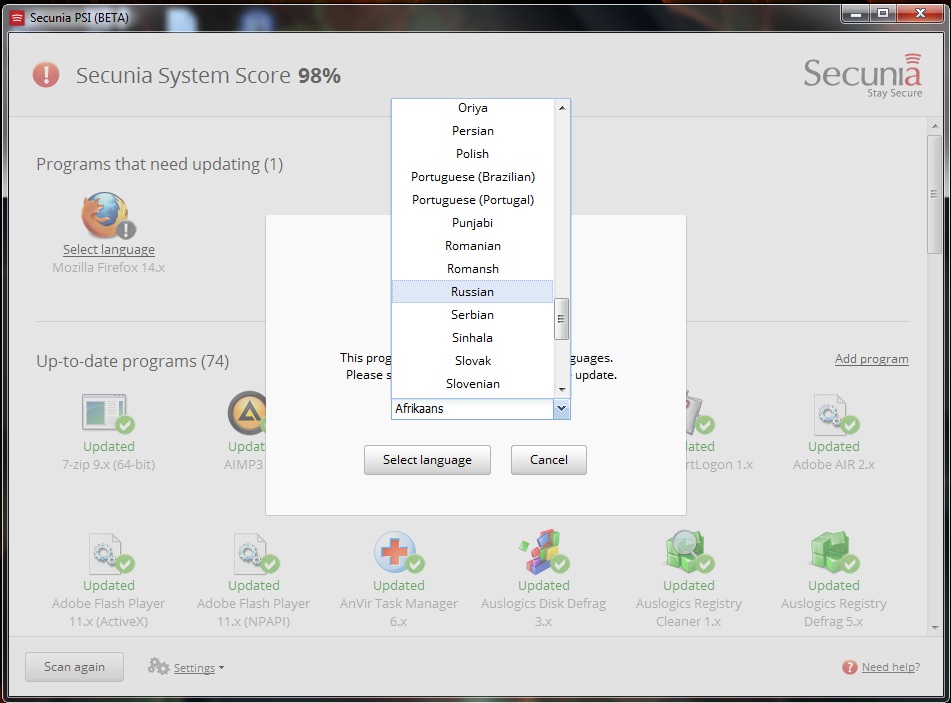Viewport: 951px width, 703px height.
Task: Open the Add program link
Action: pos(872,359)
